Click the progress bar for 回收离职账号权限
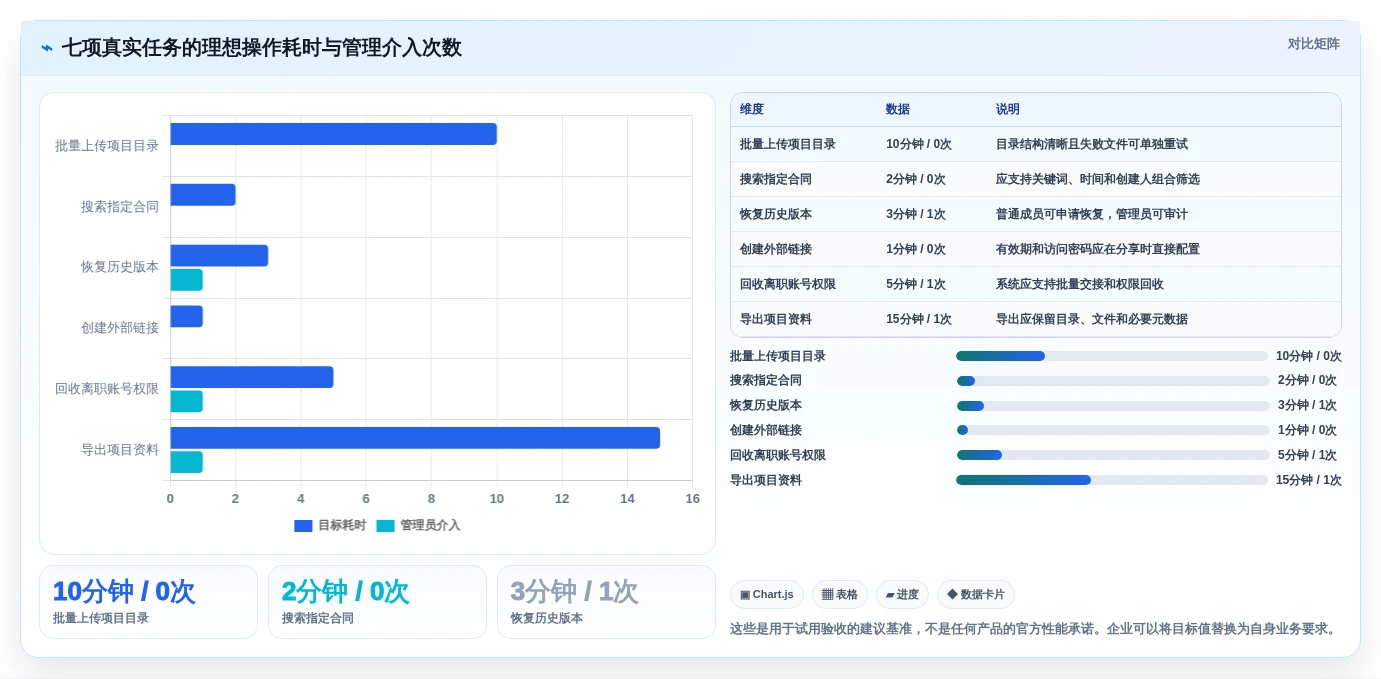Viewport: 1381px width, 679px height. click(1113, 455)
